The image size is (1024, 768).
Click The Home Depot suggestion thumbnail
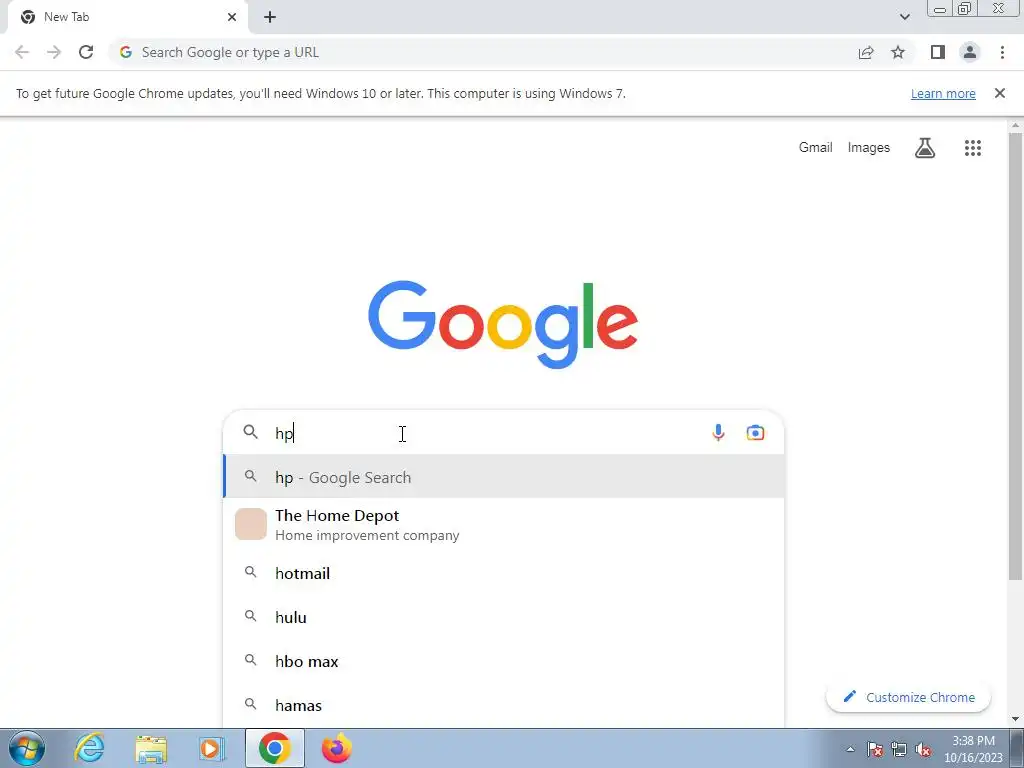click(251, 524)
